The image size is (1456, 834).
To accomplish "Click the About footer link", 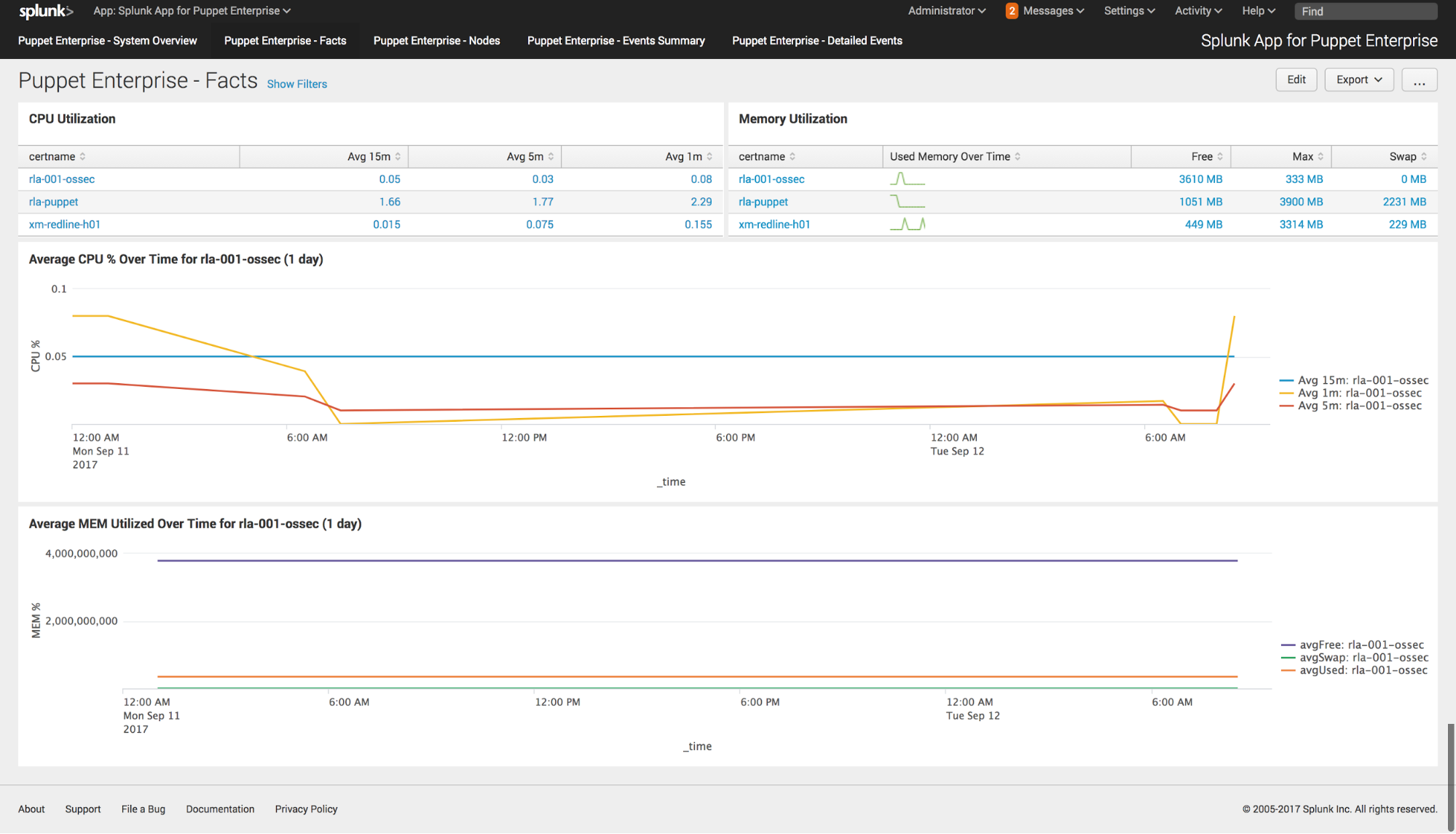I will point(31,809).
